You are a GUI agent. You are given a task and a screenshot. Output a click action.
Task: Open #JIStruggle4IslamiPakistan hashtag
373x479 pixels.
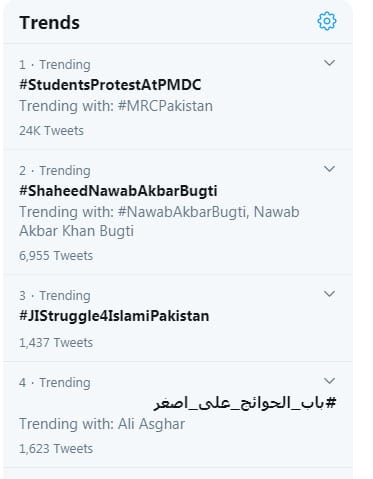[x=114, y=316]
